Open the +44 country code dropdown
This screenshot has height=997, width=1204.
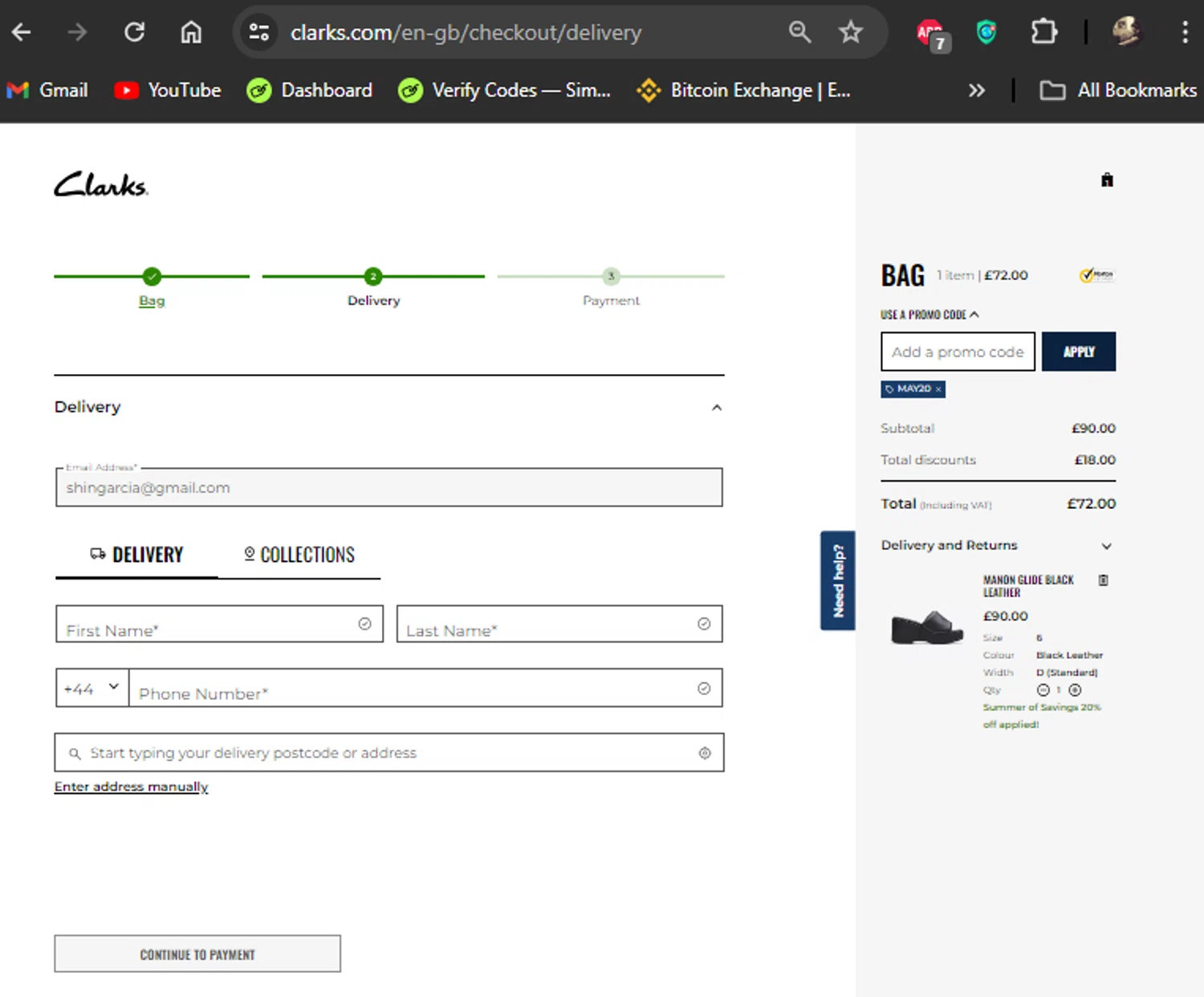click(x=92, y=688)
